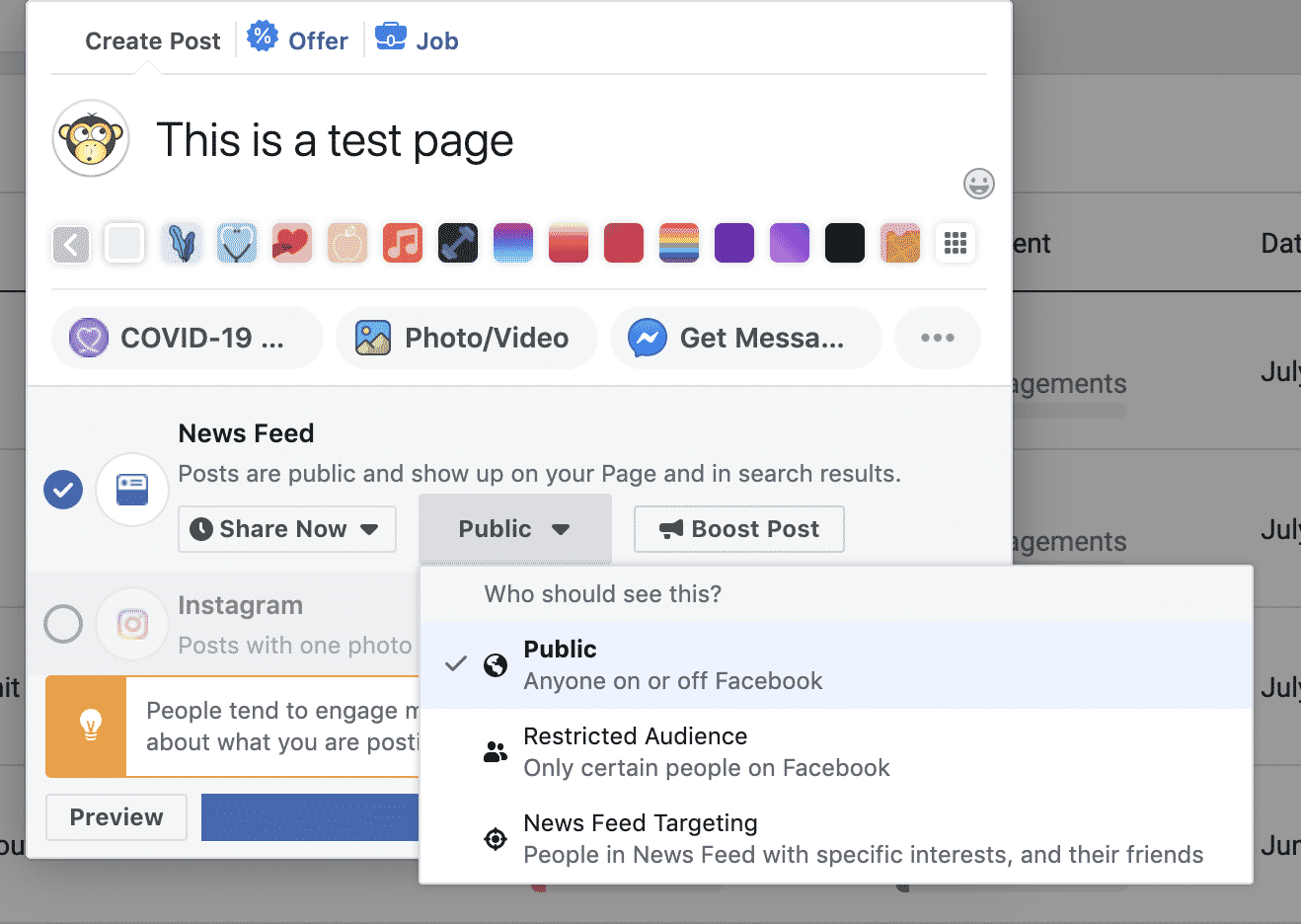The image size is (1301, 924).
Task: Select the Create Post tab
Action: point(153,41)
